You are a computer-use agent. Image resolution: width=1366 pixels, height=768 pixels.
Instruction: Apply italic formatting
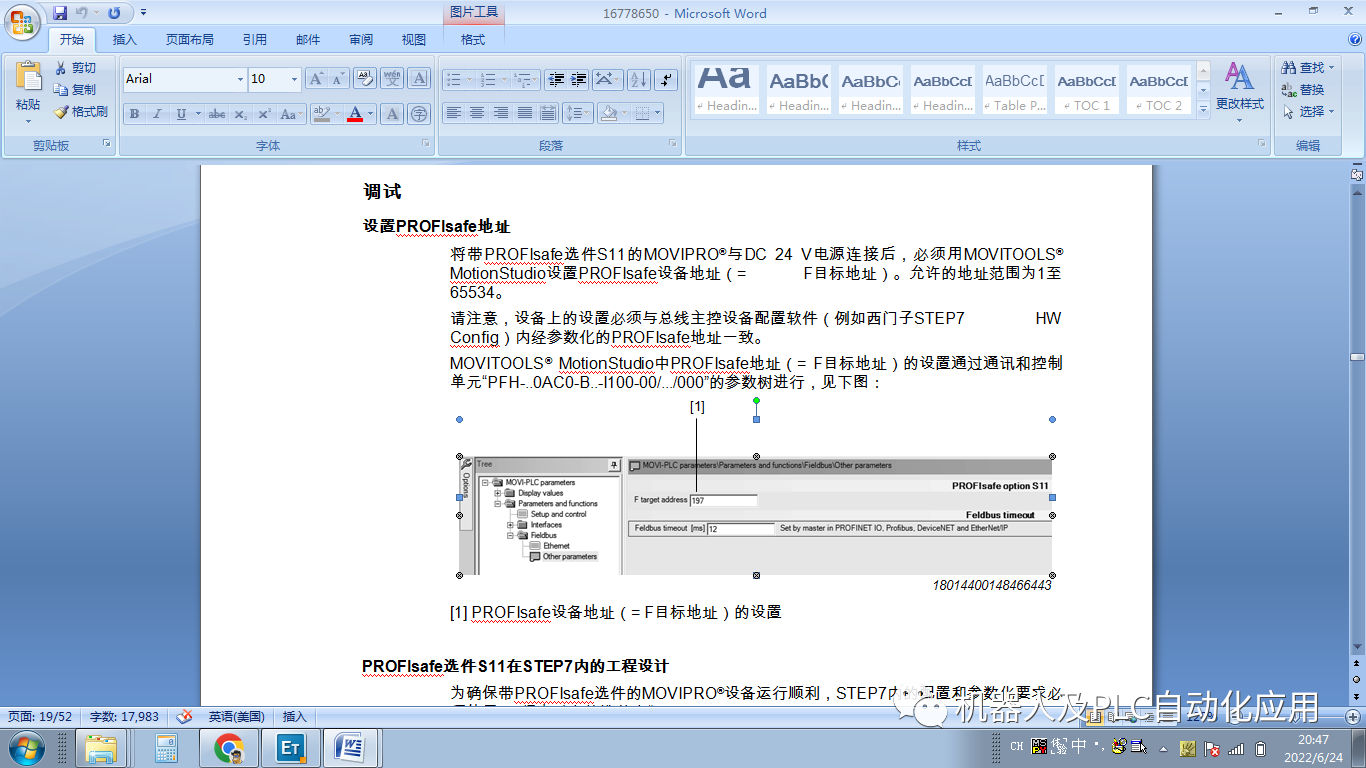(158, 113)
